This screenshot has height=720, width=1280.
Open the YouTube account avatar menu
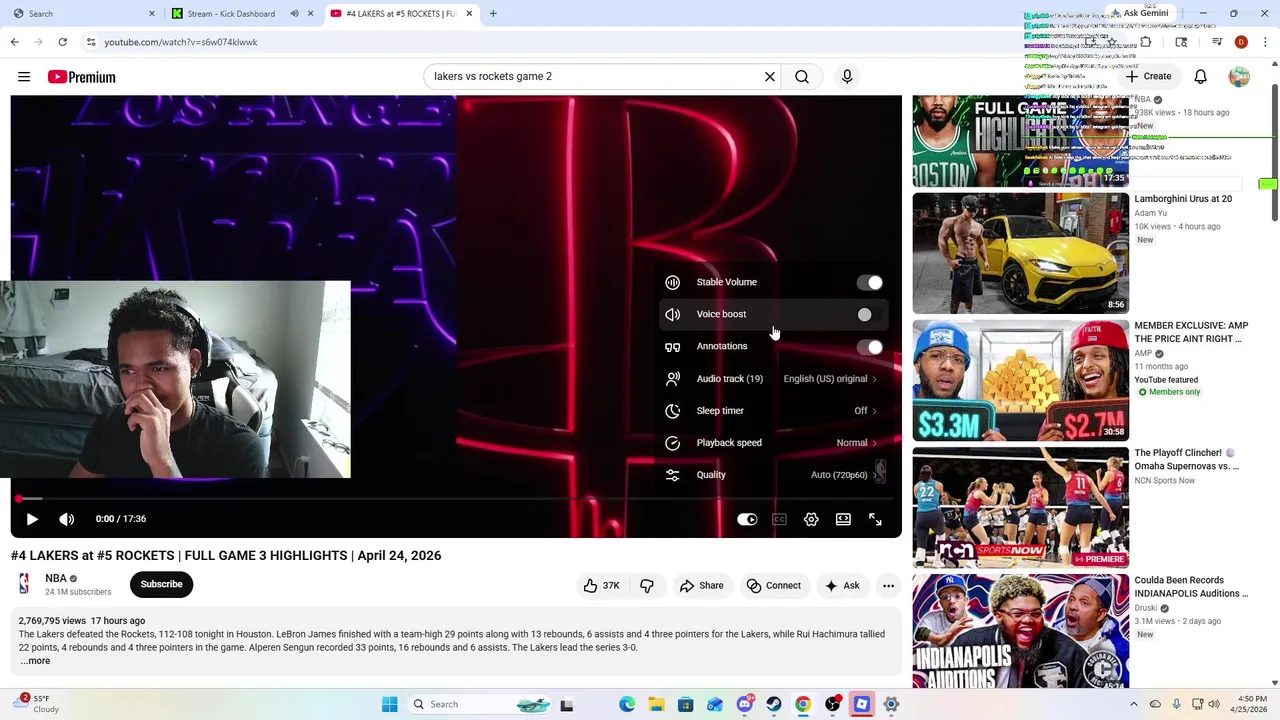[x=1239, y=77]
